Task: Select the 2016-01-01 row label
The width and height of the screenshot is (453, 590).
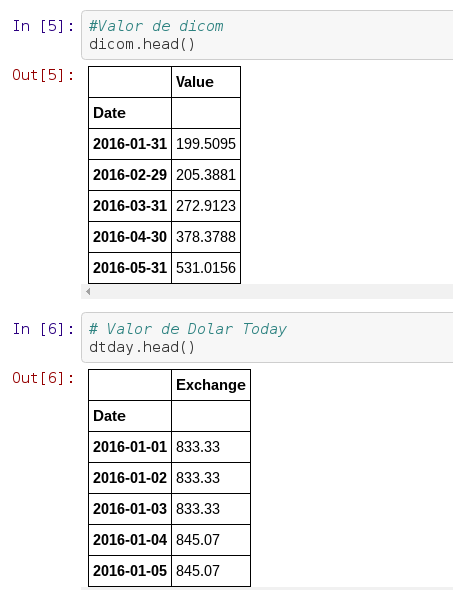Action: pyautogui.click(x=130, y=447)
